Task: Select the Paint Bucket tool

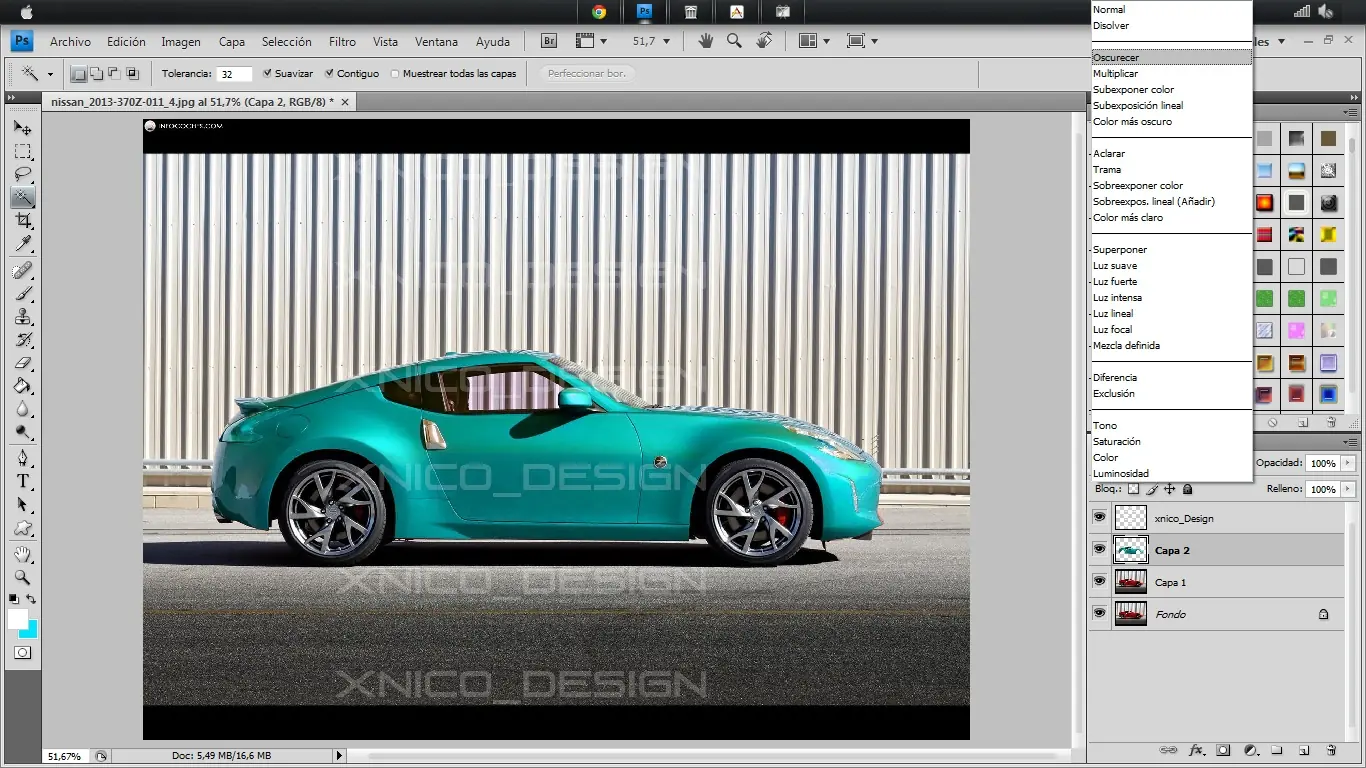Action: point(22,386)
